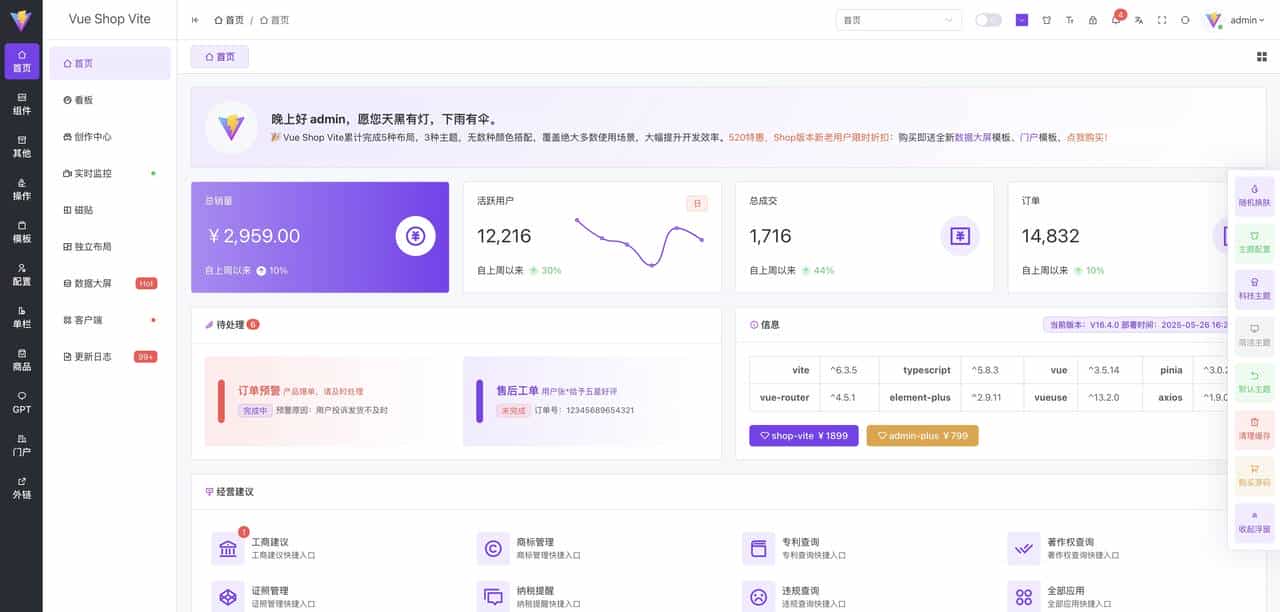Open the 首页 search select box
Image resolution: width=1280 pixels, height=612 pixels.
pos(897,19)
